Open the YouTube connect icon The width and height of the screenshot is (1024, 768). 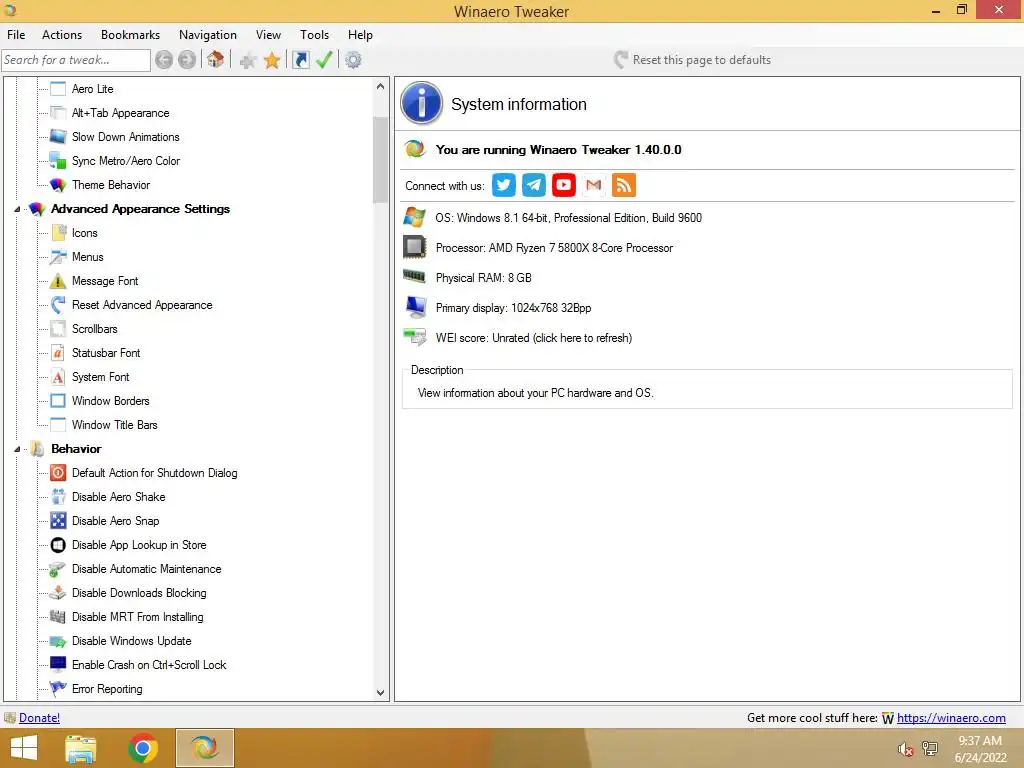(x=564, y=185)
